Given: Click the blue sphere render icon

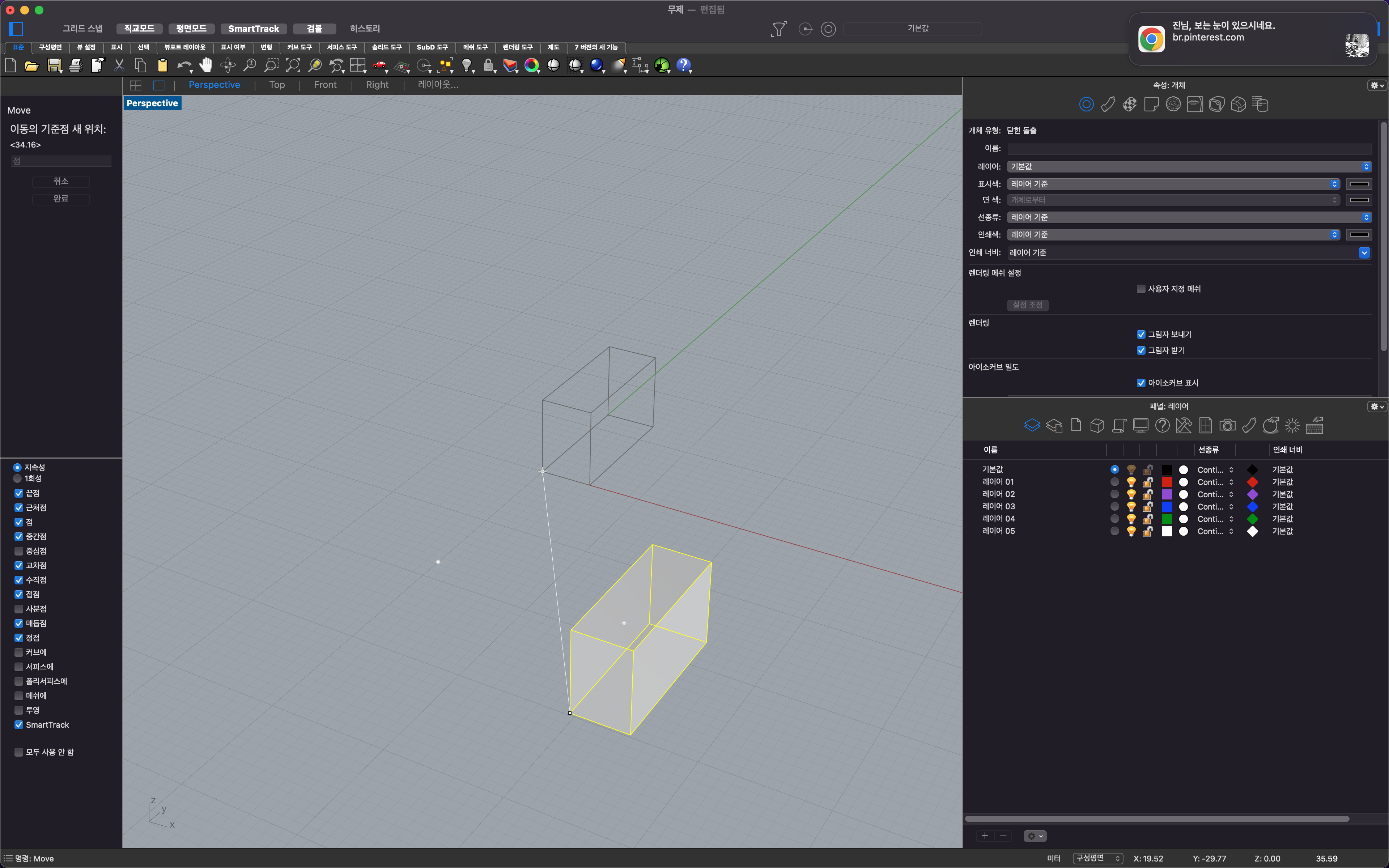Looking at the screenshot, I should (x=597, y=65).
